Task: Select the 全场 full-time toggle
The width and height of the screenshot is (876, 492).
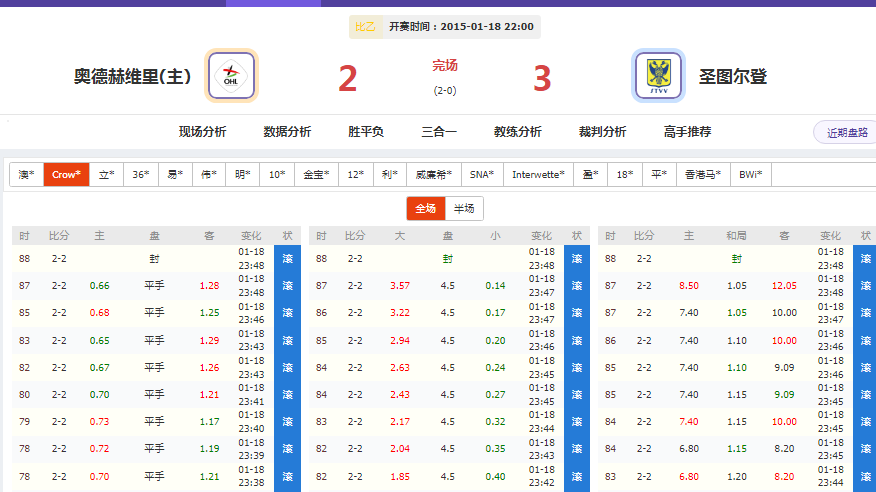Action: coord(425,208)
